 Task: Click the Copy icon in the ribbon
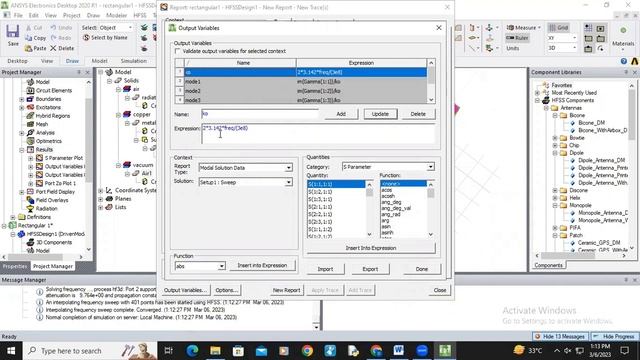coord(29,38)
